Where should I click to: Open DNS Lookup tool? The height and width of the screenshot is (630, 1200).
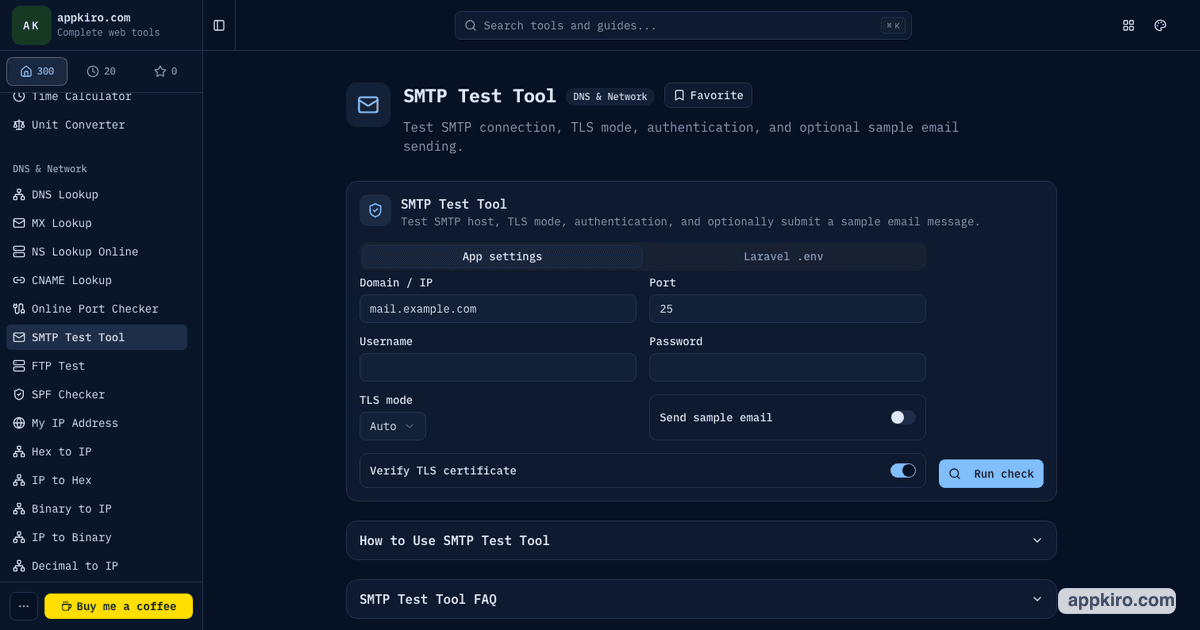pos(97,195)
